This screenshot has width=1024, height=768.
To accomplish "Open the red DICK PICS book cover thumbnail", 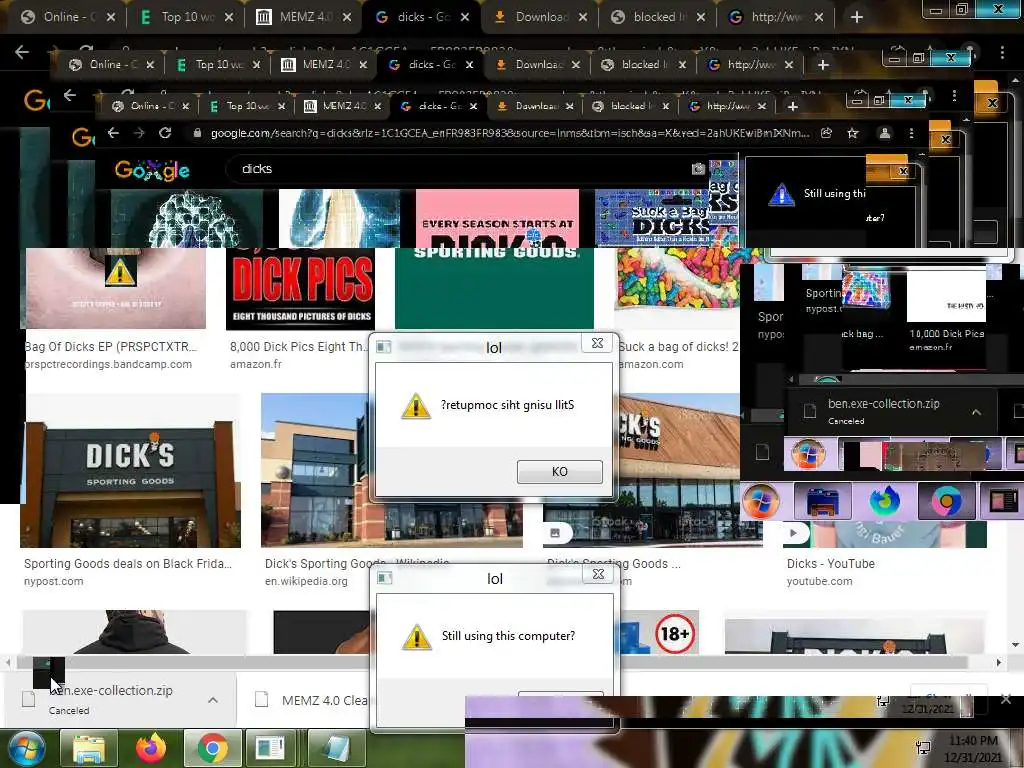I will tap(300, 289).
